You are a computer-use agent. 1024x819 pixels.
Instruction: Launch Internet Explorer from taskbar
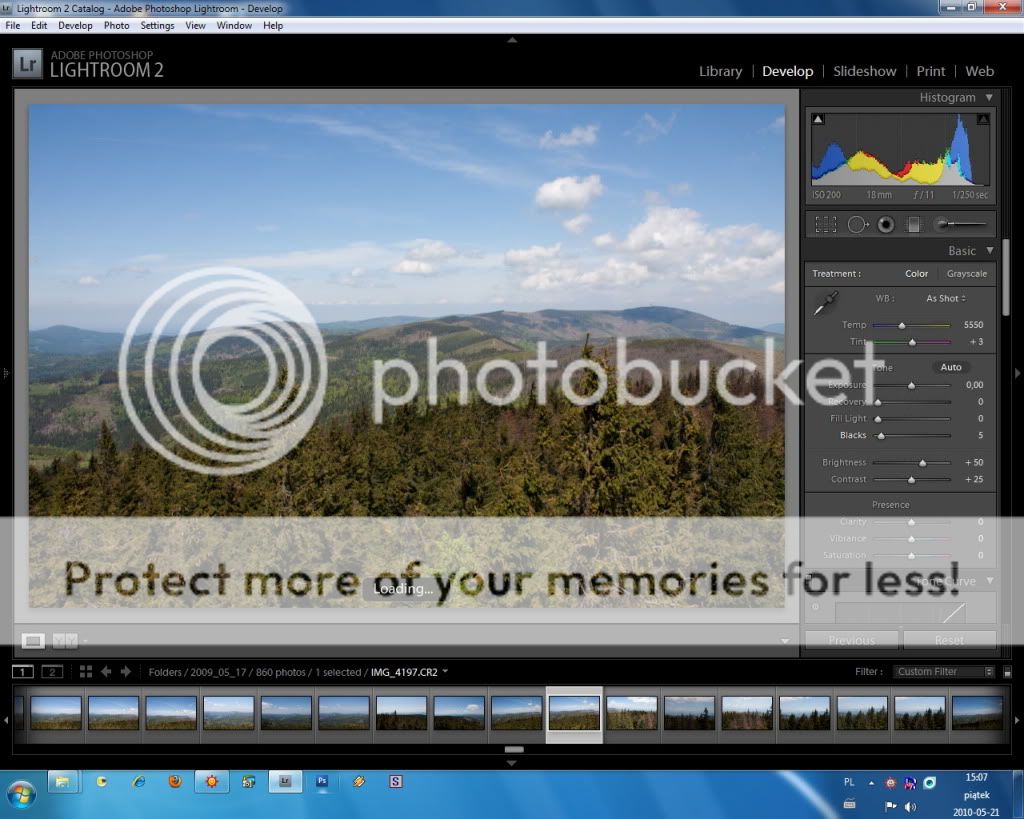point(138,782)
